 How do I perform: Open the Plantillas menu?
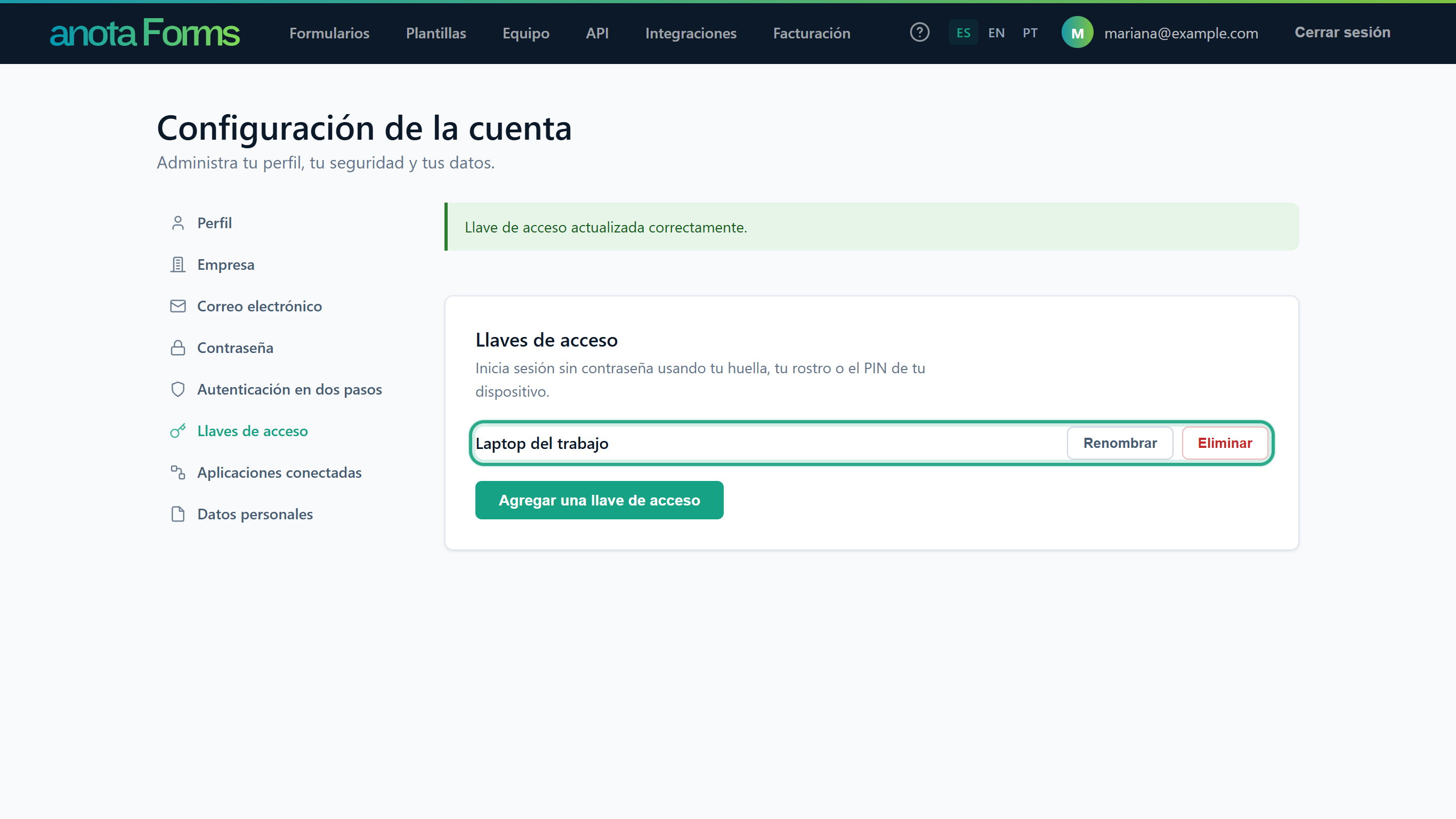tap(436, 33)
